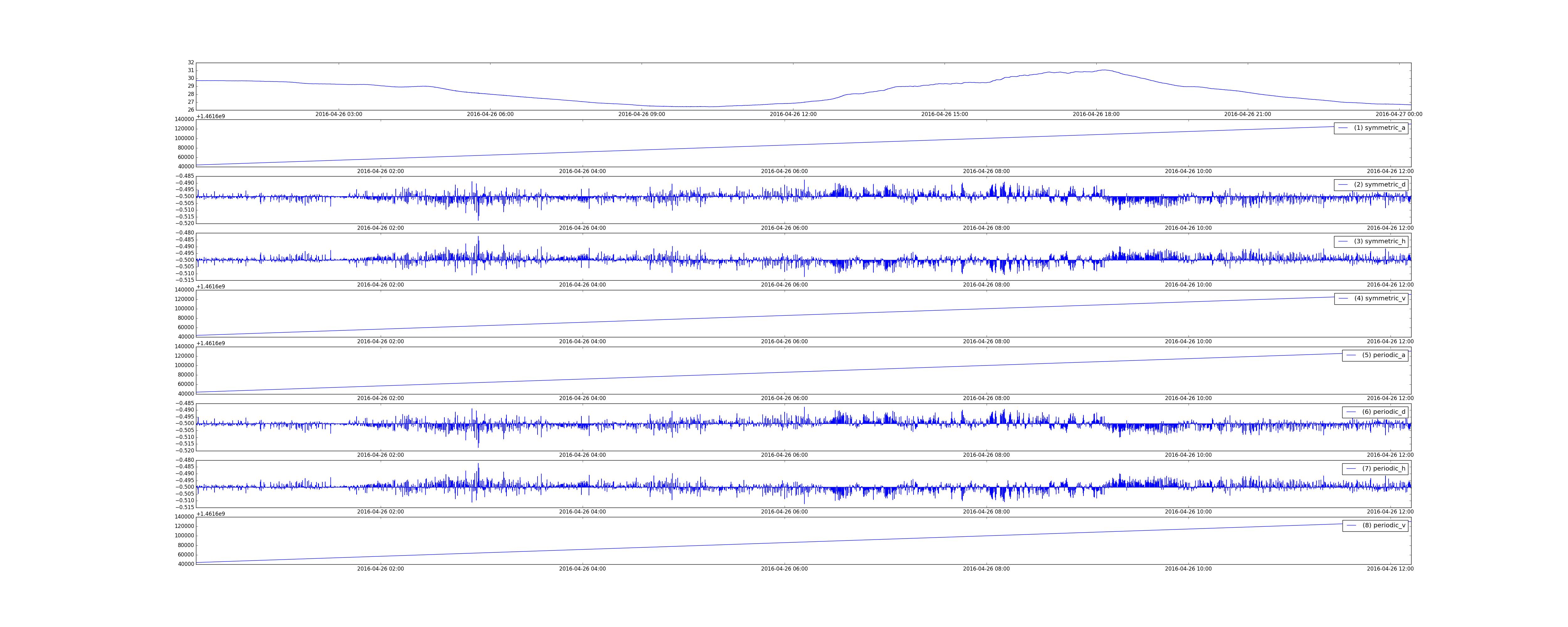The height and width of the screenshot is (627, 1568).
Task: Click the 2016-04-26 18:00 tick label
Action: tap(1096, 114)
